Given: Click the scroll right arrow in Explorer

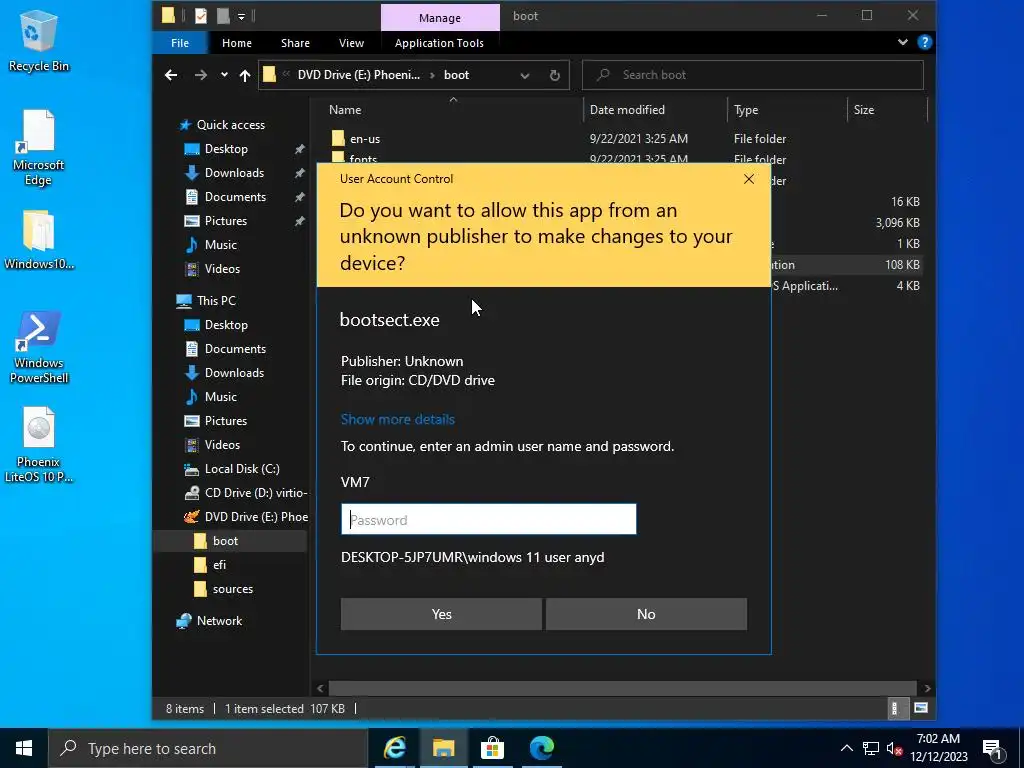Looking at the screenshot, I should pos(927,688).
